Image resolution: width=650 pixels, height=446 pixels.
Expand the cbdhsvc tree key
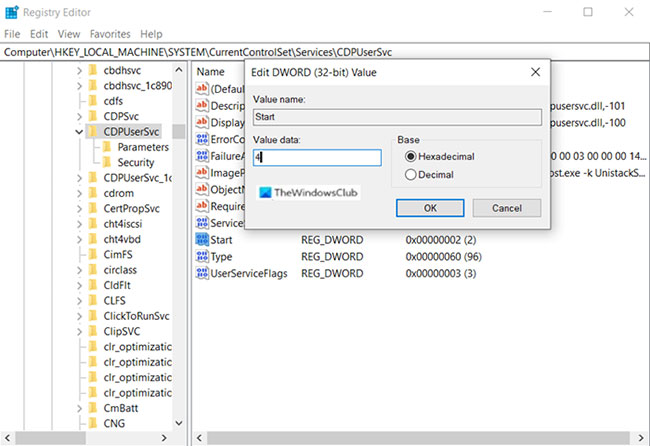coord(78,71)
